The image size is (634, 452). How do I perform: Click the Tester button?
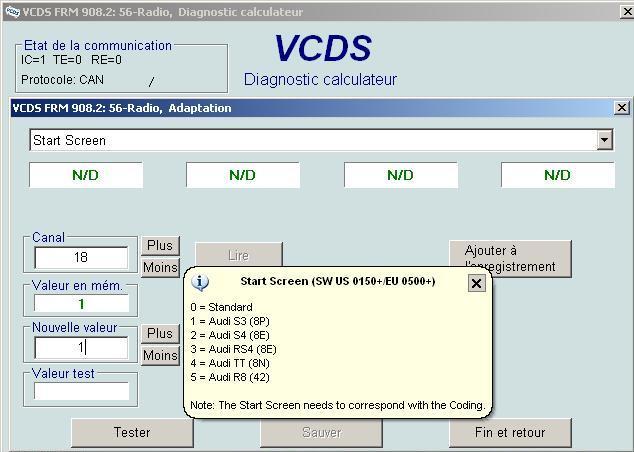pos(132,432)
